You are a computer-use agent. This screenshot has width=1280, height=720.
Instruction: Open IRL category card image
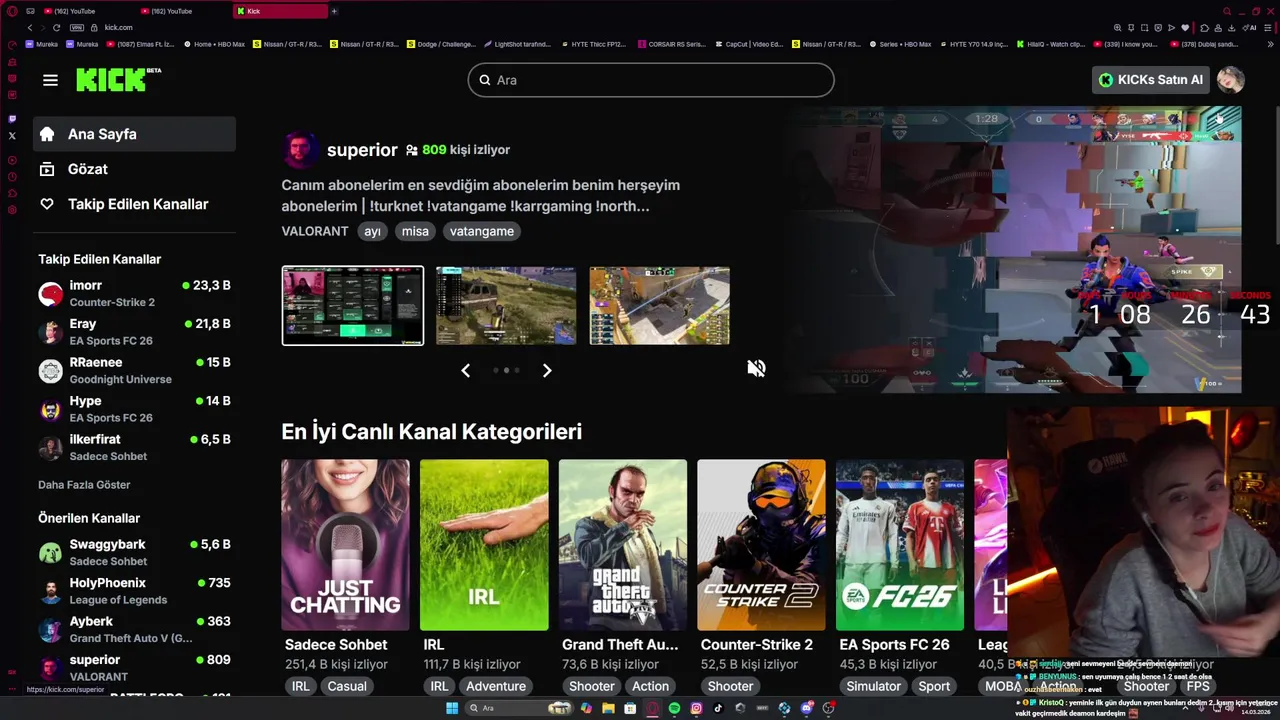[484, 545]
